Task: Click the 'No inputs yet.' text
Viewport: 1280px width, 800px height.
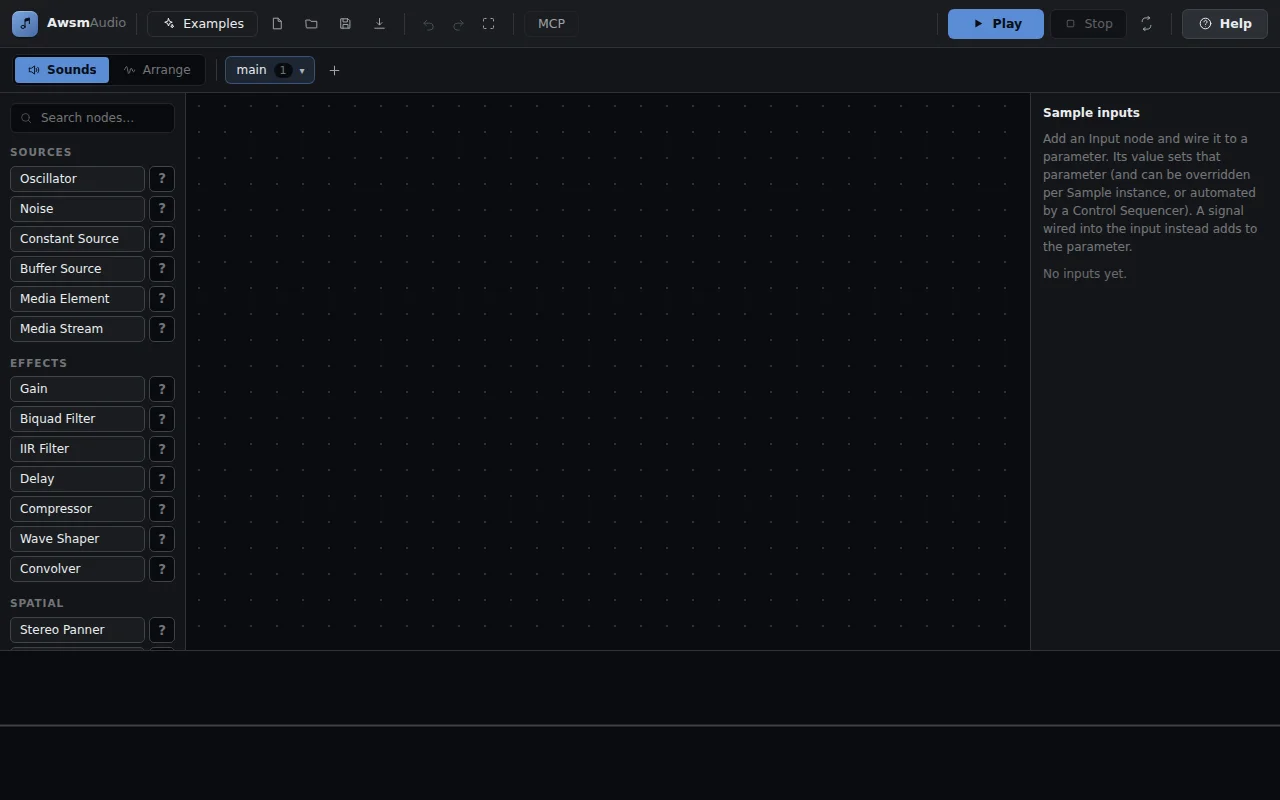Action: (1084, 274)
